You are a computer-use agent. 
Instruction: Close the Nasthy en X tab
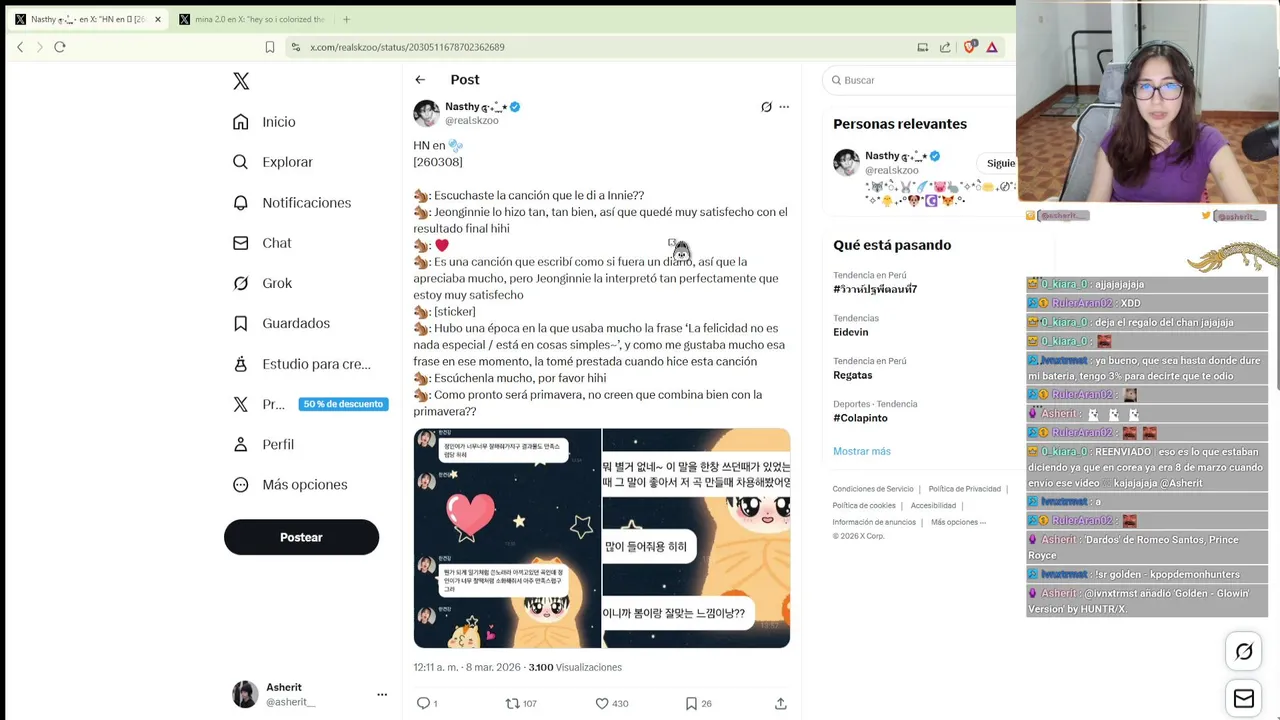(x=157, y=19)
